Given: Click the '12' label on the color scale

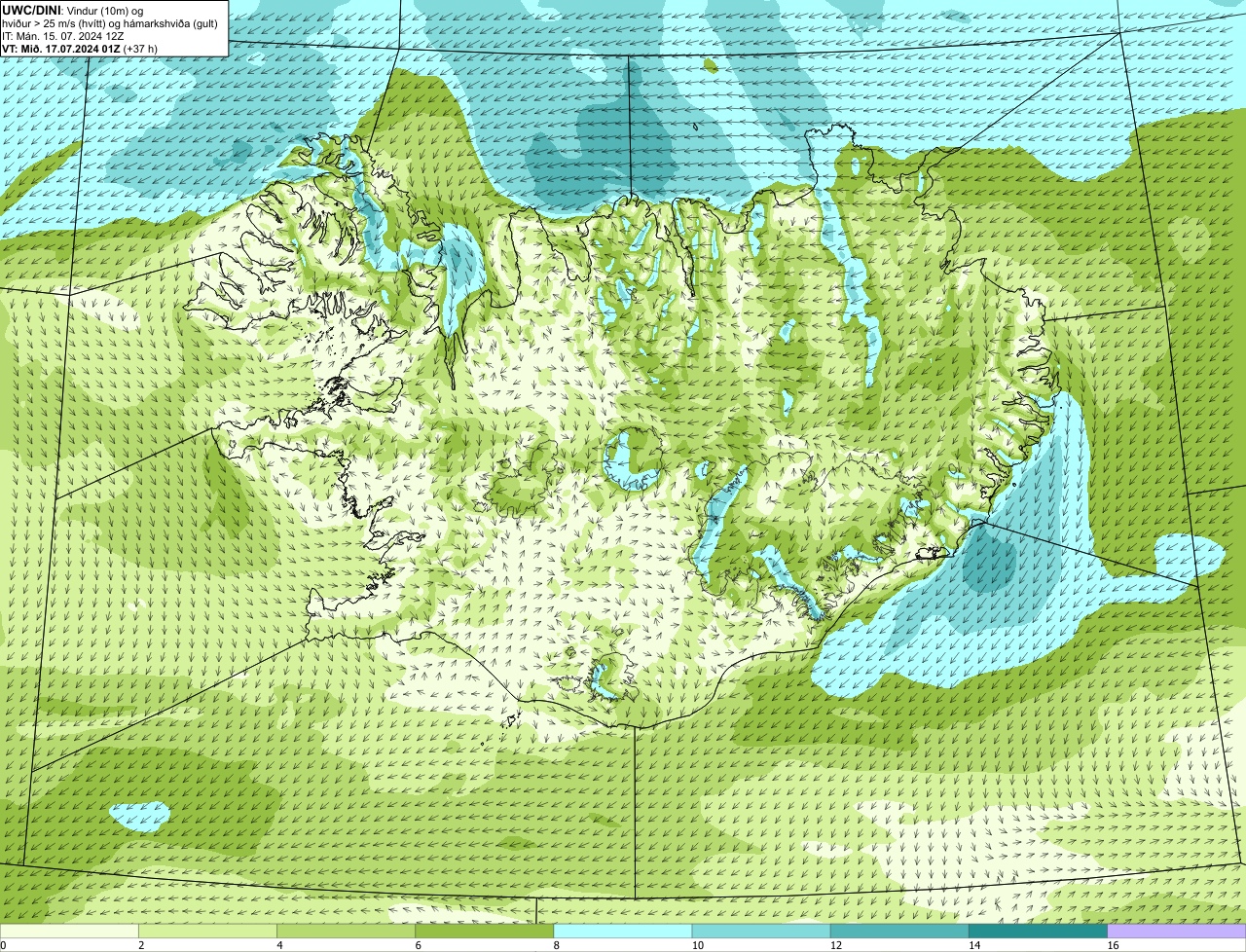Looking at the screenshot, I should [835, 945].
